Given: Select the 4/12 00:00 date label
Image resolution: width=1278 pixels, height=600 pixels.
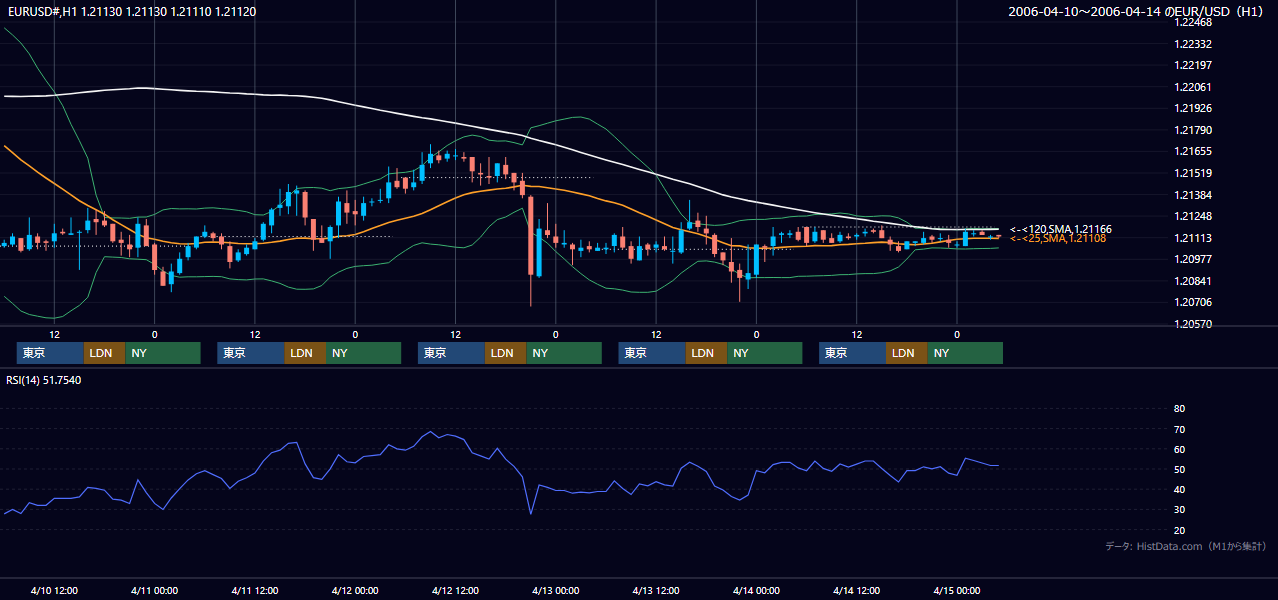Looking at the screenshot, I should click(x=354, y=590).
